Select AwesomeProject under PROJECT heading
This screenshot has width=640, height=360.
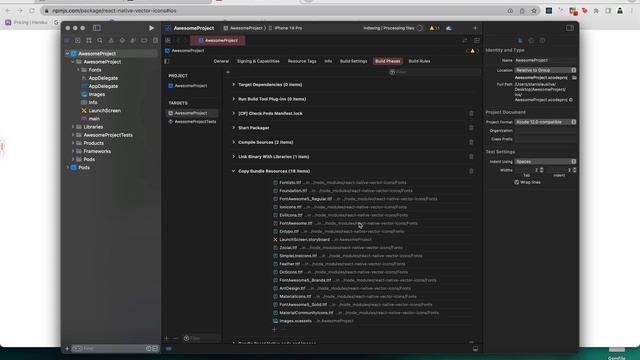tap(188, 86)
